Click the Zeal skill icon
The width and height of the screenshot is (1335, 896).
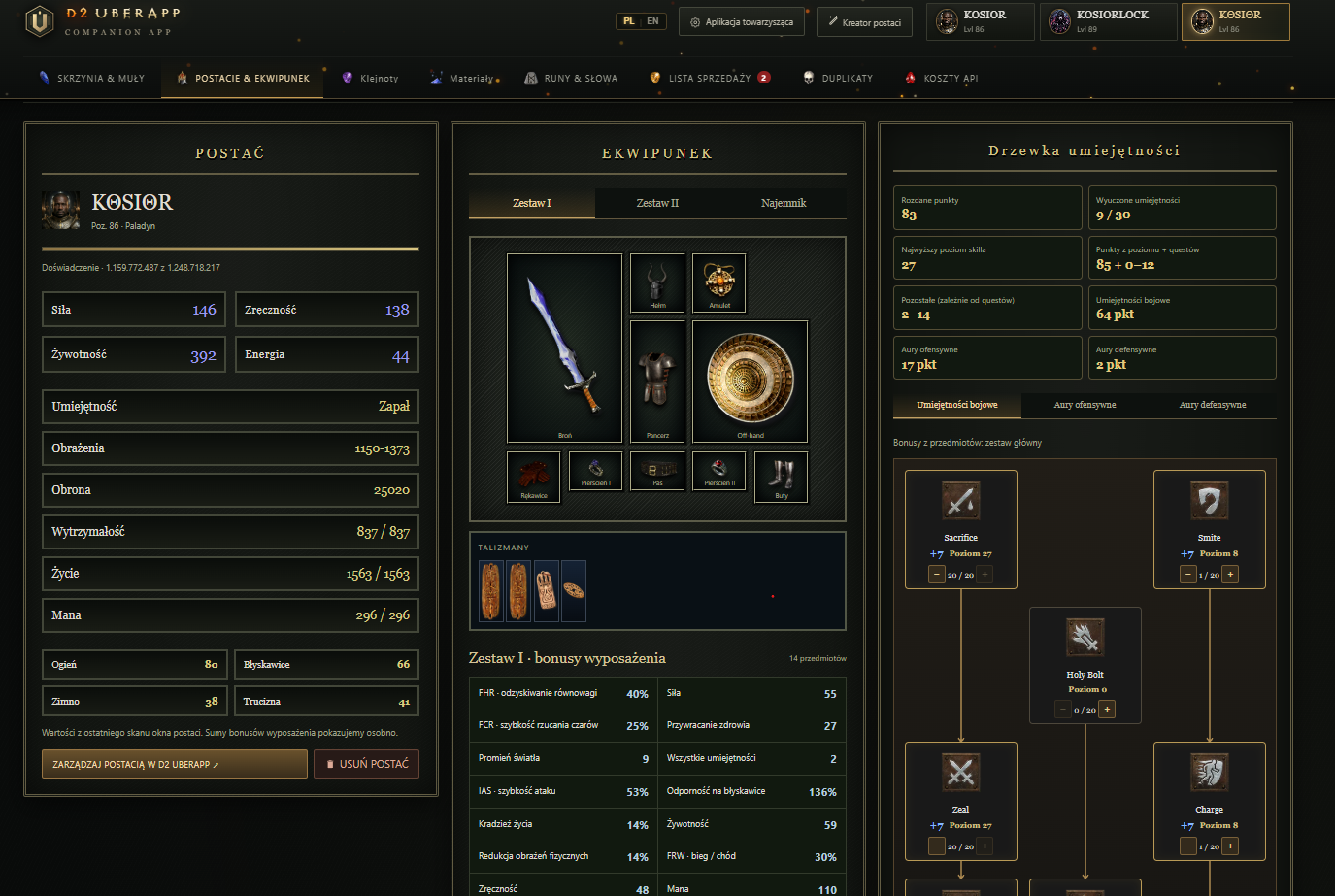coord(960,773)
